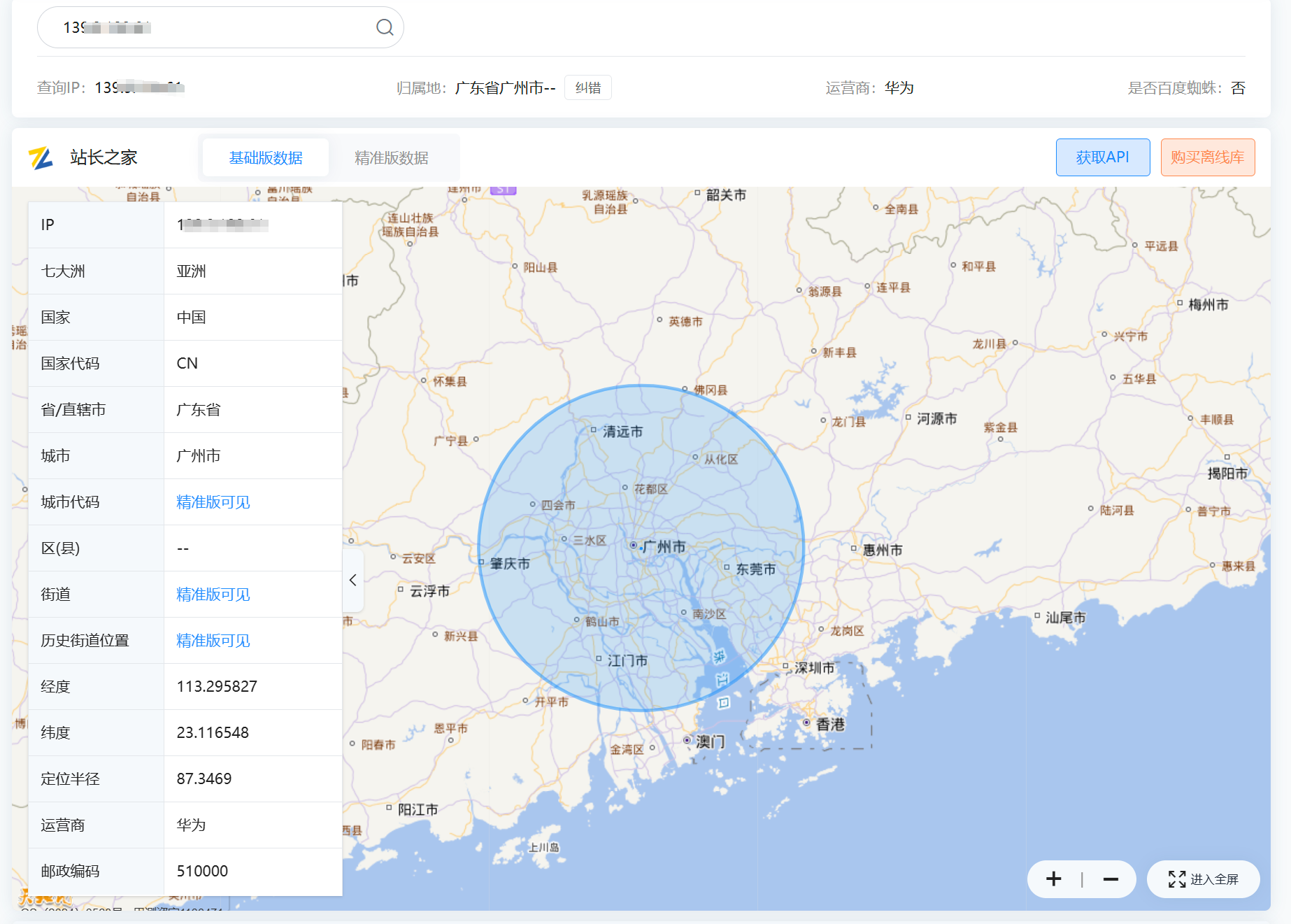Click the 澳门 marker on the map
Screen dimensions: 1291x924
[x=687, y=739]
